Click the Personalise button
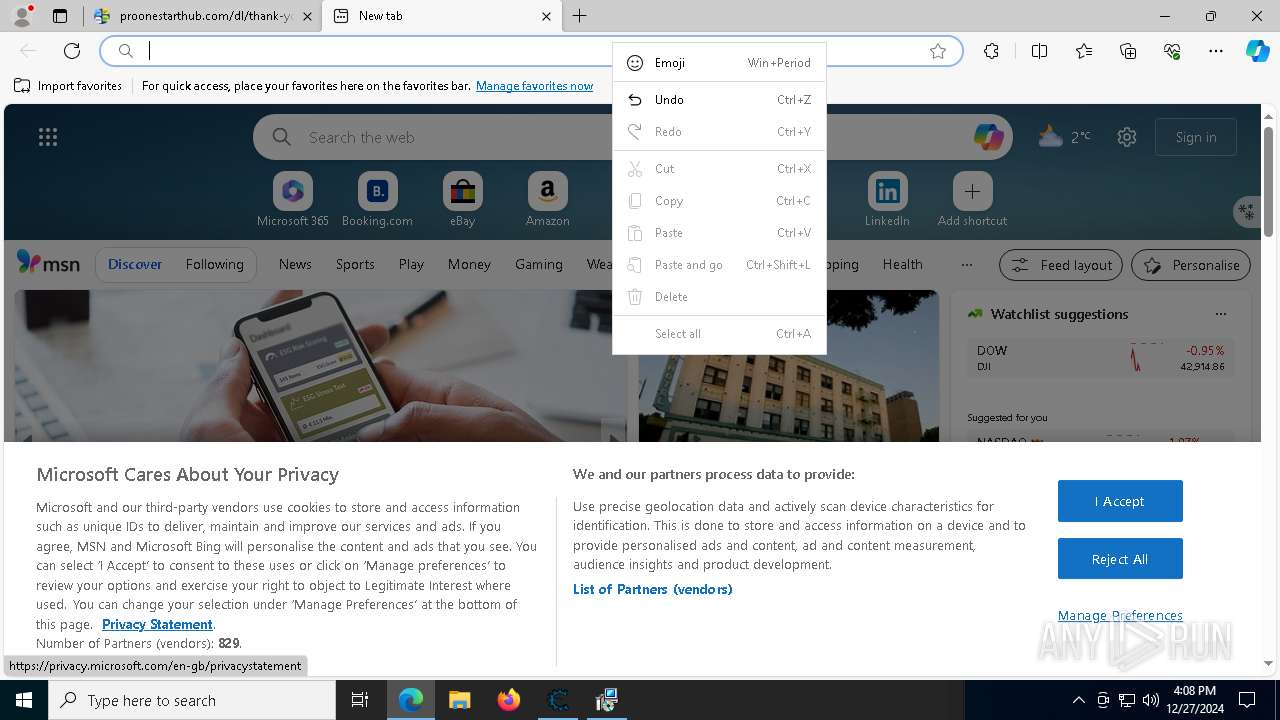The height and width of the screenshot is (720, 1280). (x=1191, y=265)
